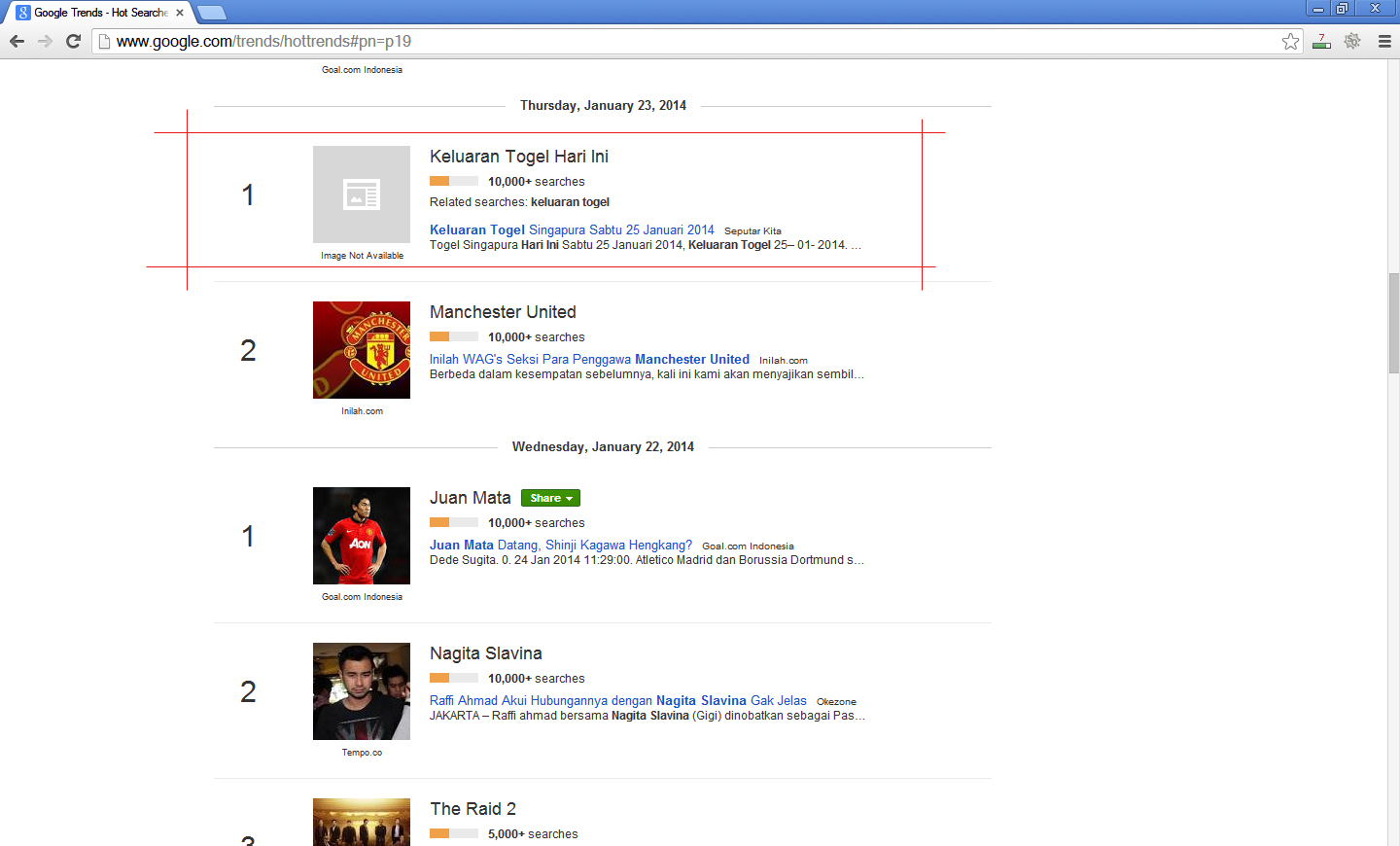The image size is (1400, 846).
Task: Click the Juan Mata photo thumbnail
Action: coord(362,536)
